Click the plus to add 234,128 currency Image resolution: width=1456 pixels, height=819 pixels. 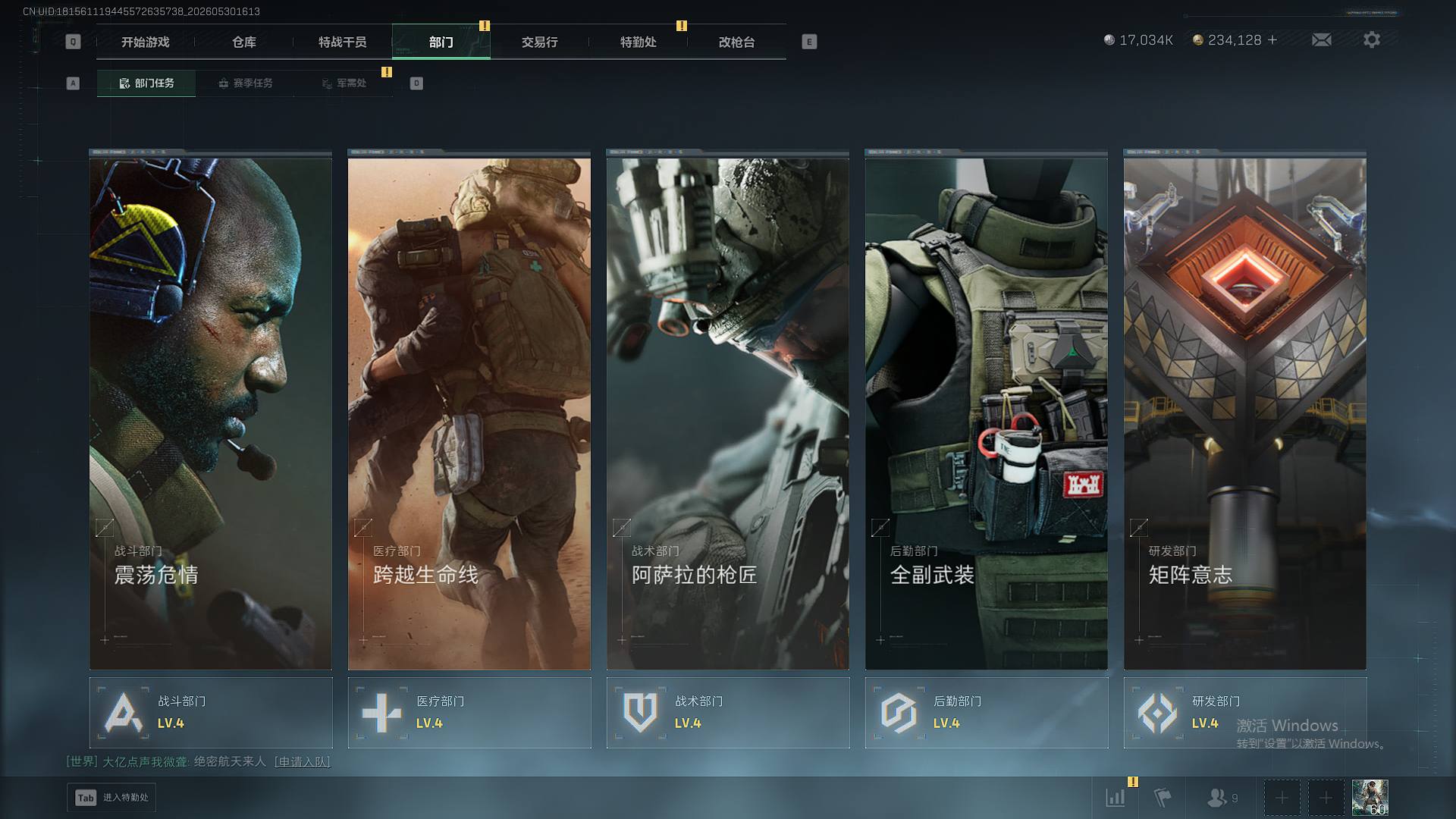click(1272, 39)
